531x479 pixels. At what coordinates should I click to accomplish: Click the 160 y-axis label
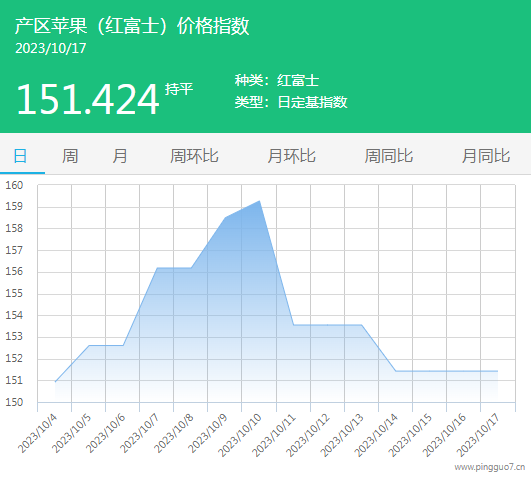pyautogui.click(x=14, y=185)
